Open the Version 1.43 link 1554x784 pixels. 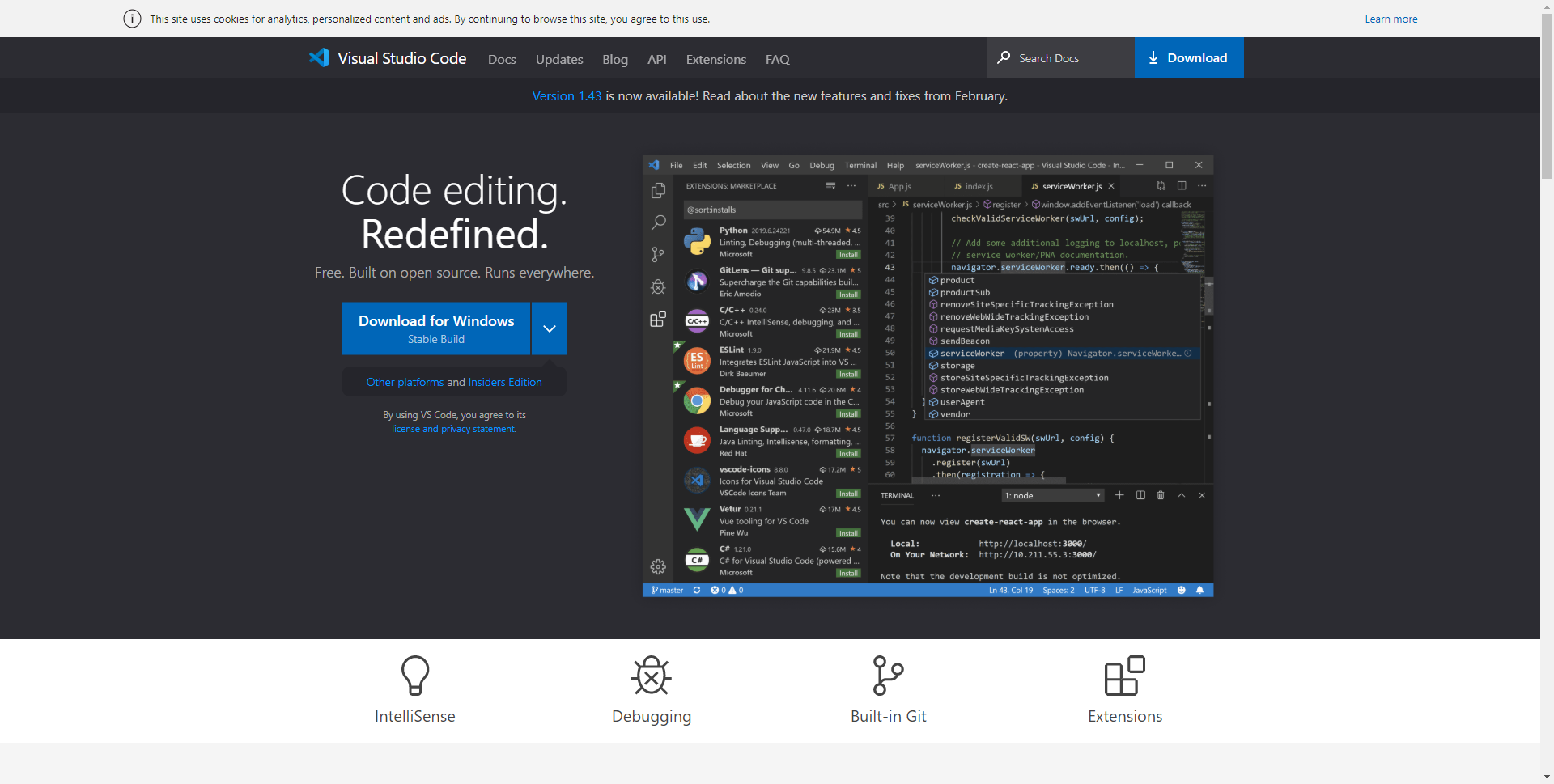pos(567,95)
